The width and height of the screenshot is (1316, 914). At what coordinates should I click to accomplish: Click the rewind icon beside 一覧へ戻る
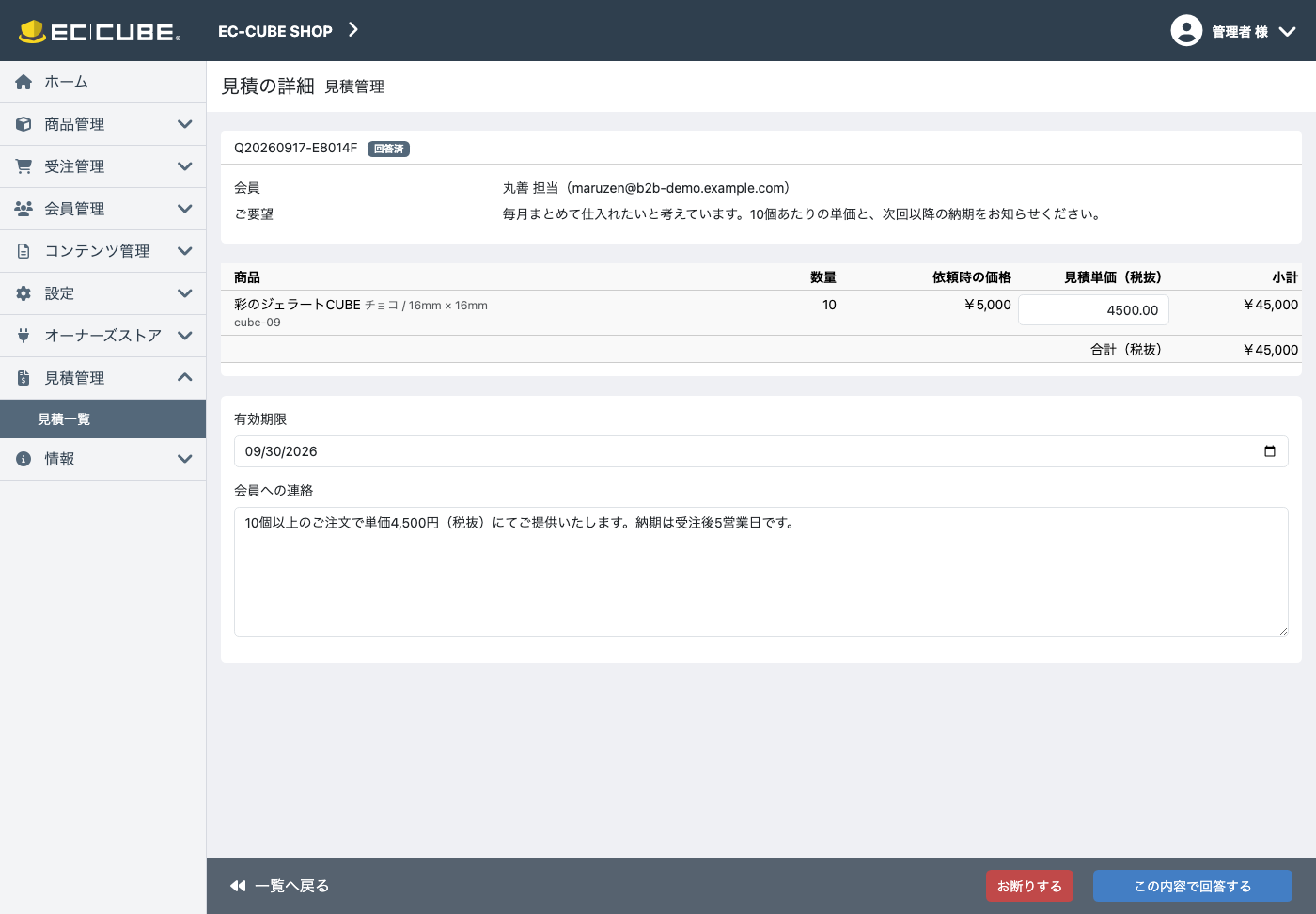238,886
